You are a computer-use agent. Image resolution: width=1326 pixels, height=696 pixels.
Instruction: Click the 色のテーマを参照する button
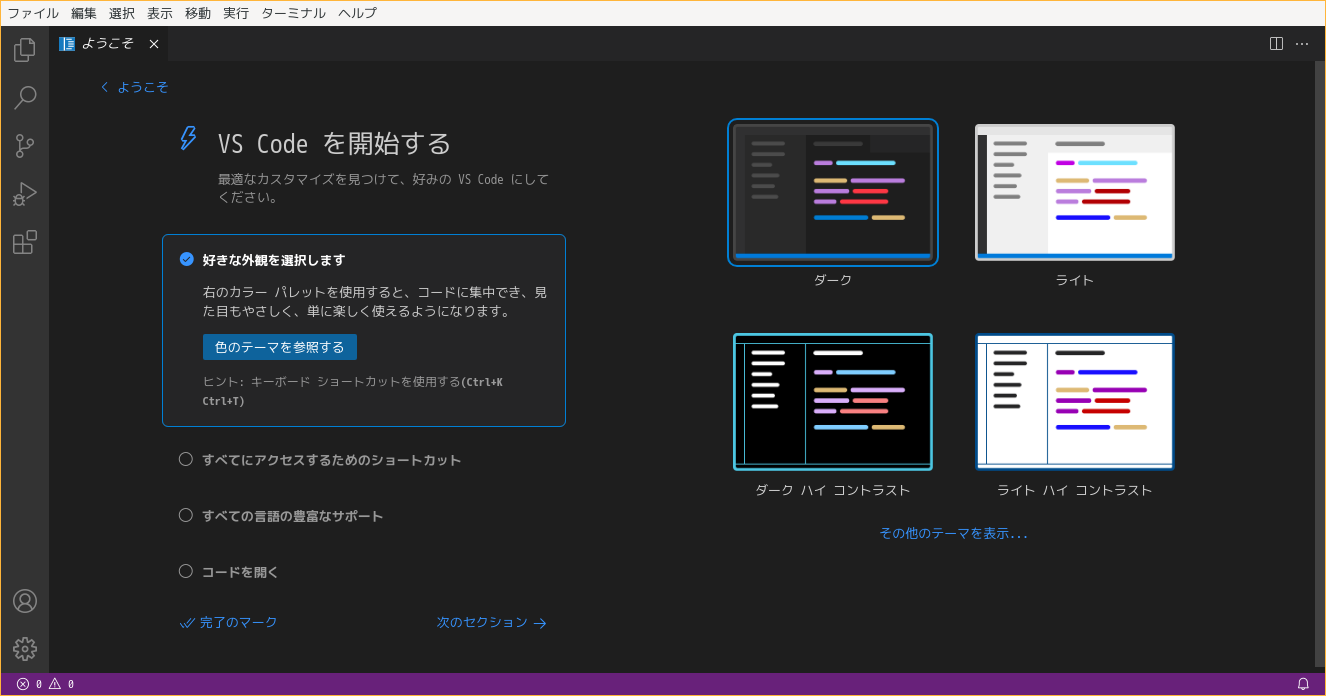tap(280, 347)
